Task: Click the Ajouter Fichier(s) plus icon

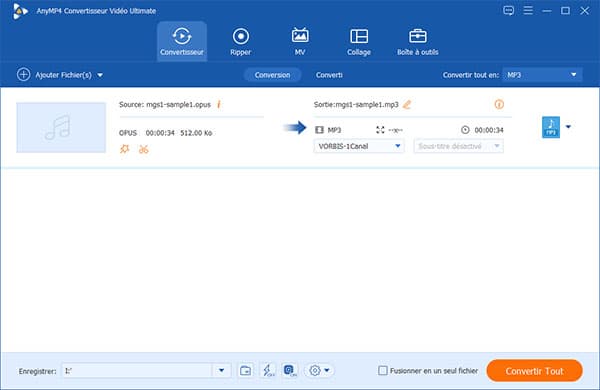Action: click(23, 74)
